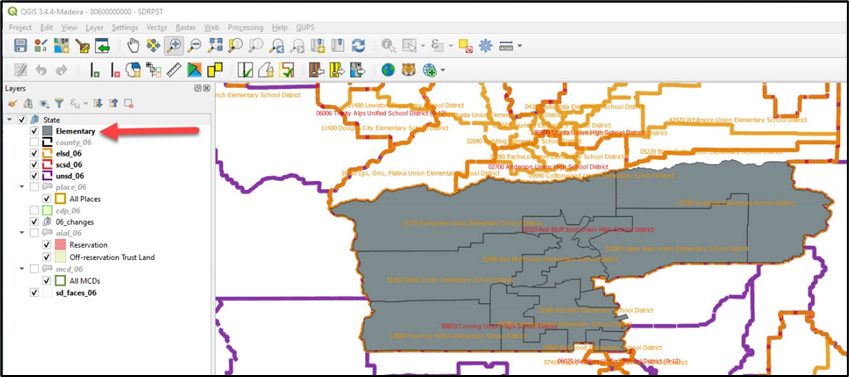Click the Save project icon
The width and height of the screenshot is (849, 377).
21,46
